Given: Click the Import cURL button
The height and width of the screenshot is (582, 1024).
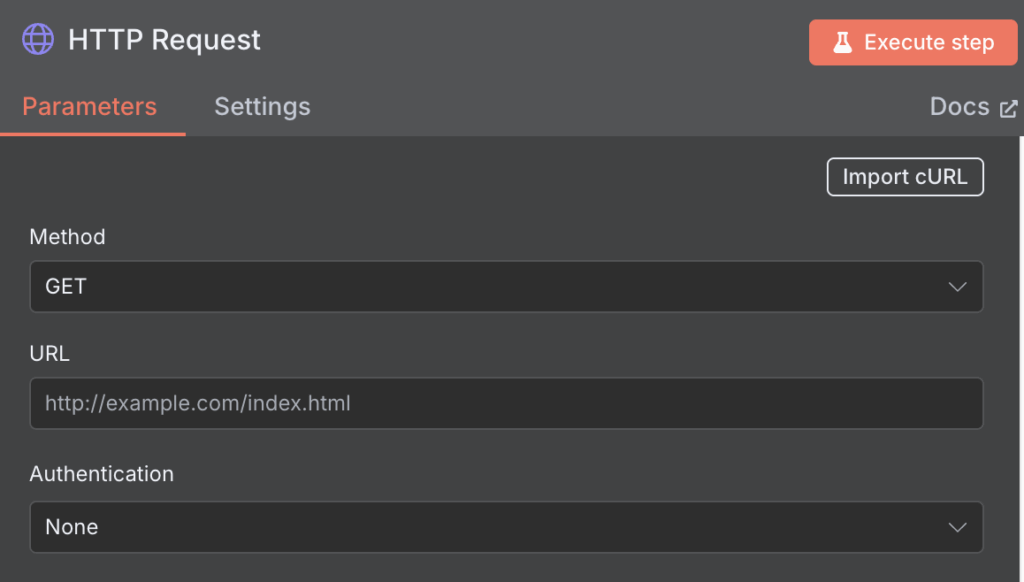Looking at the screenshot, I should tap(905, 177).
